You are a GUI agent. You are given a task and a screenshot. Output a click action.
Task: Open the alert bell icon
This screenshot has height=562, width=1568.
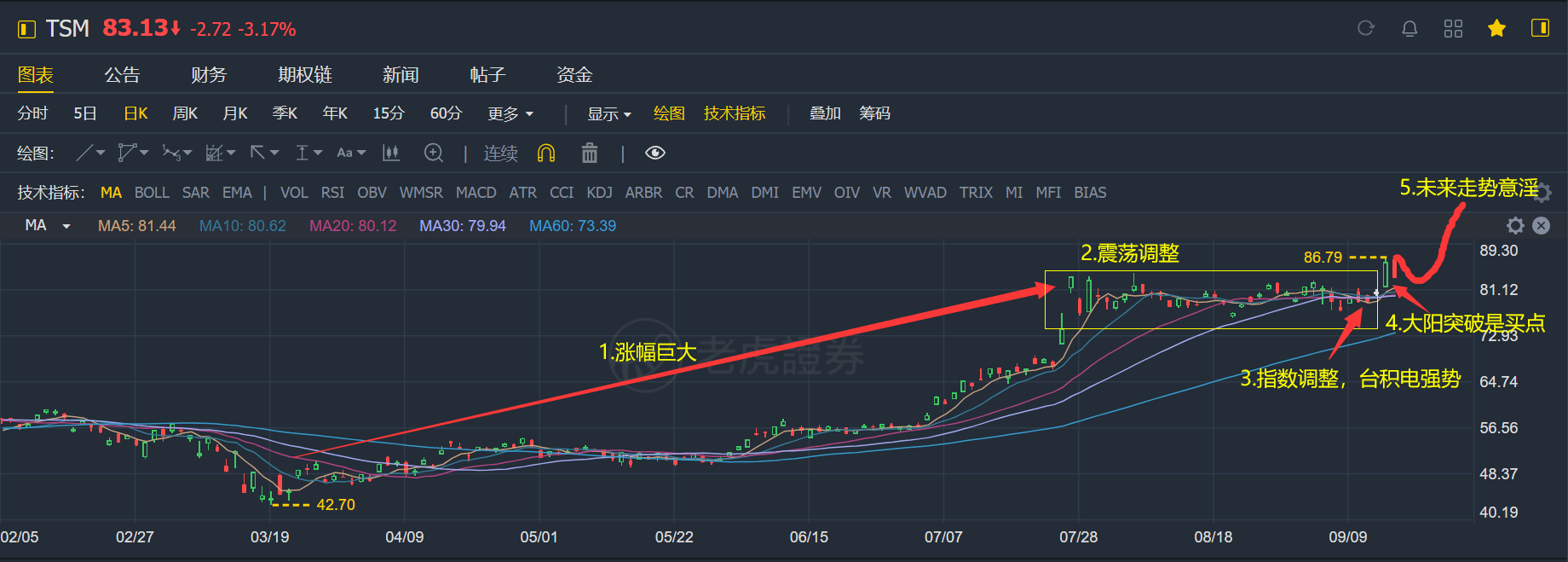(x=1409, y=28)
